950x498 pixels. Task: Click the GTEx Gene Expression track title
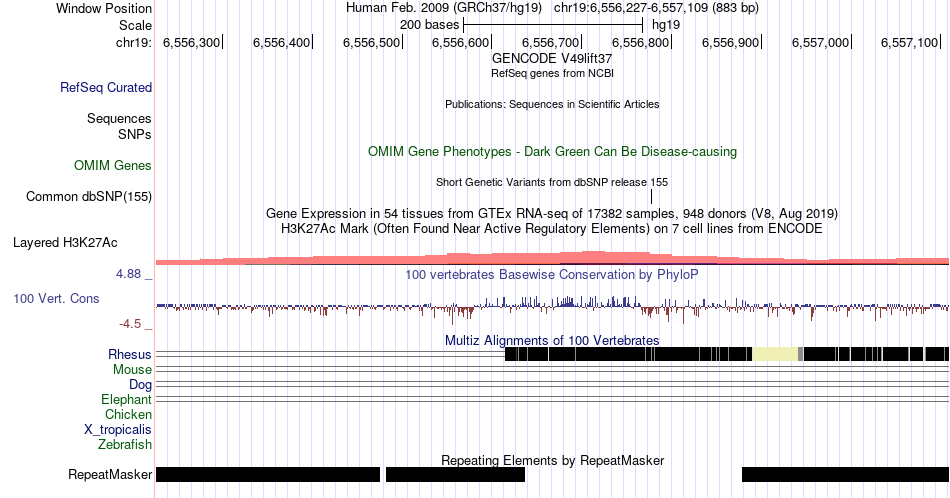click(x=552, y=213)
